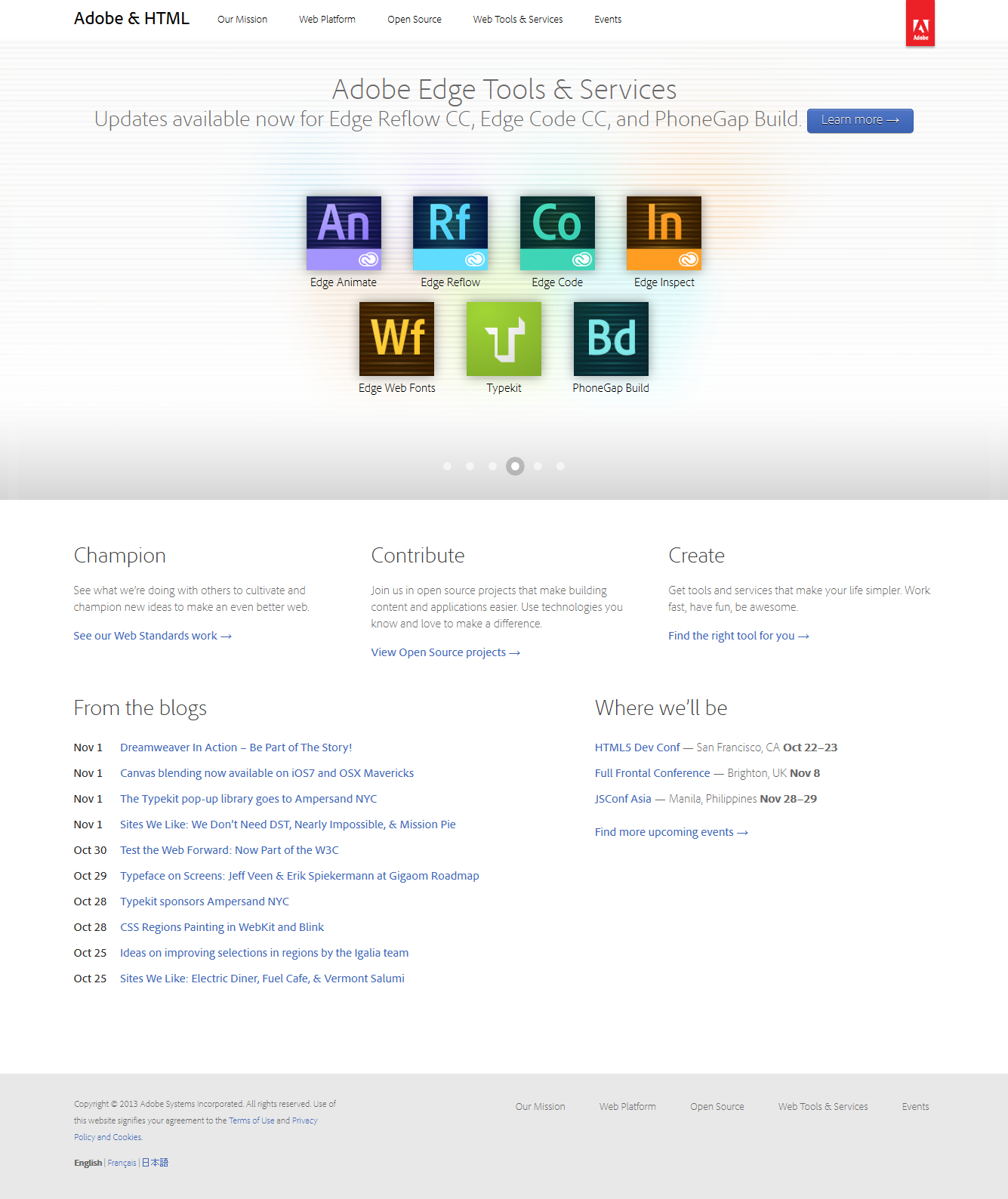Image resolution: width=1008 pixels, height=1199 pixels.
Task: Open Sites We Like Electric Diner post
Action: click(262, 979)
